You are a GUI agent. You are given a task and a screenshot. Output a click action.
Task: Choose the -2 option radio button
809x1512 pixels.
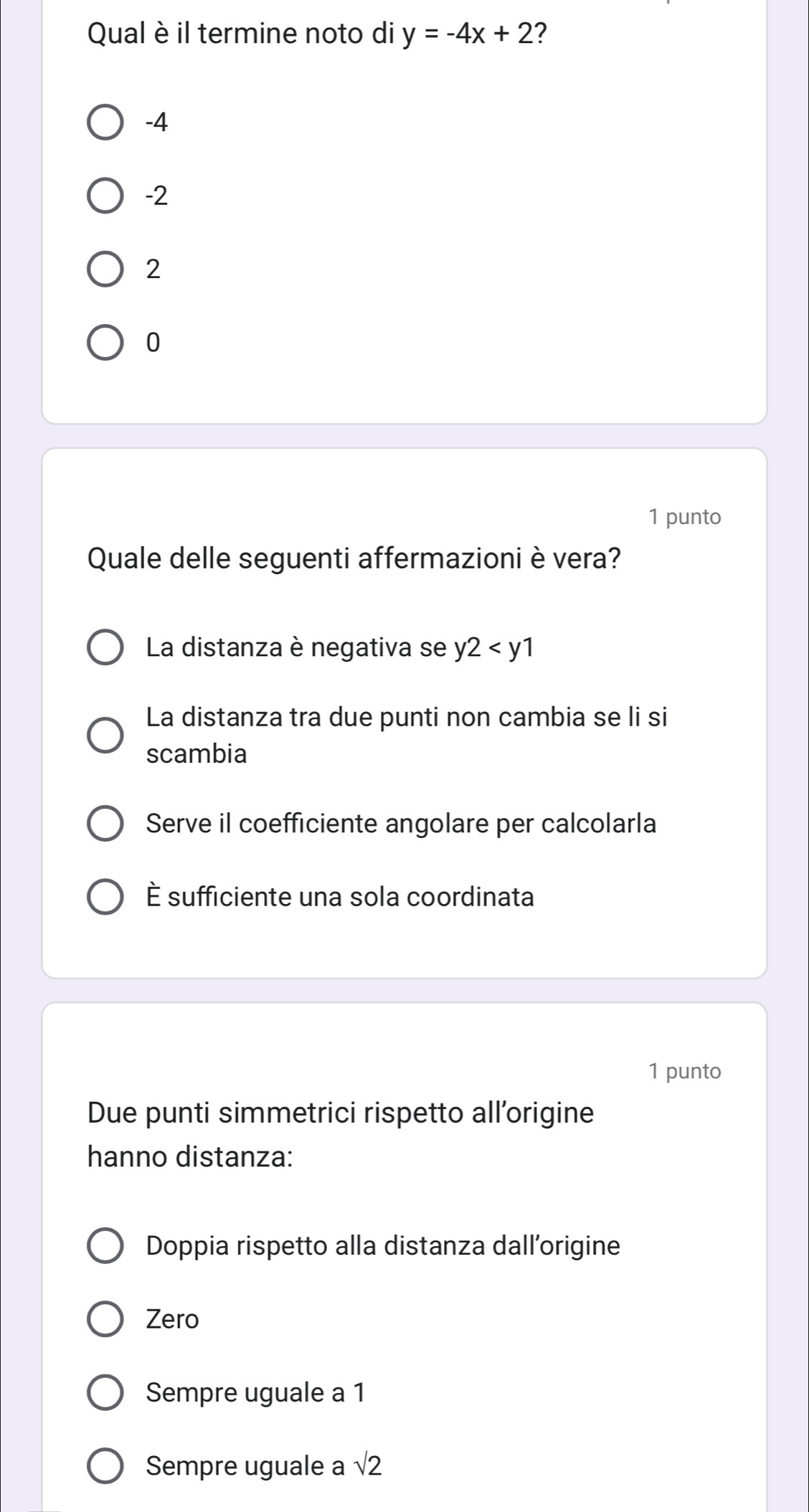click(105, 196)
